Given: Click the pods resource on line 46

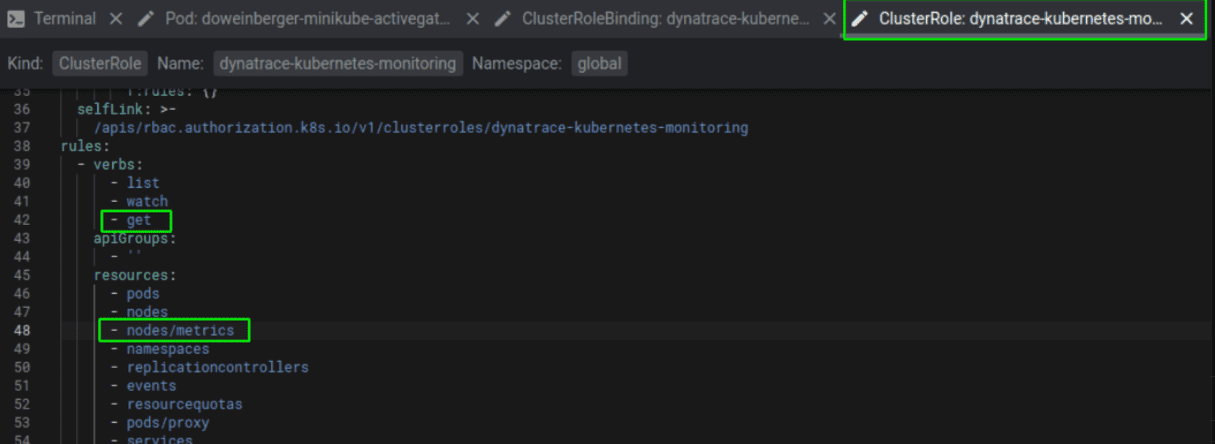Looking at the screenshot, I should pos(143,293).
